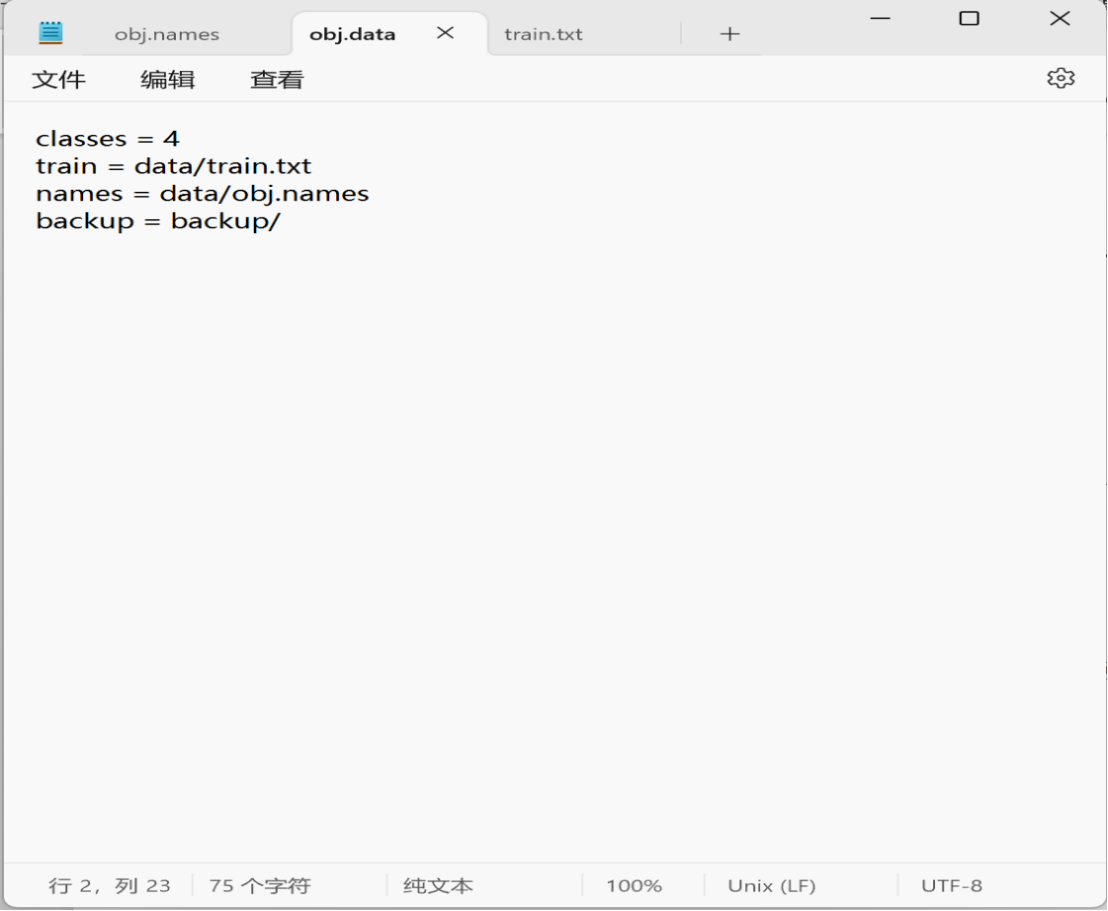Switch to the obj.names tab
Viewport: 1108px width, 911px height.
167,34
